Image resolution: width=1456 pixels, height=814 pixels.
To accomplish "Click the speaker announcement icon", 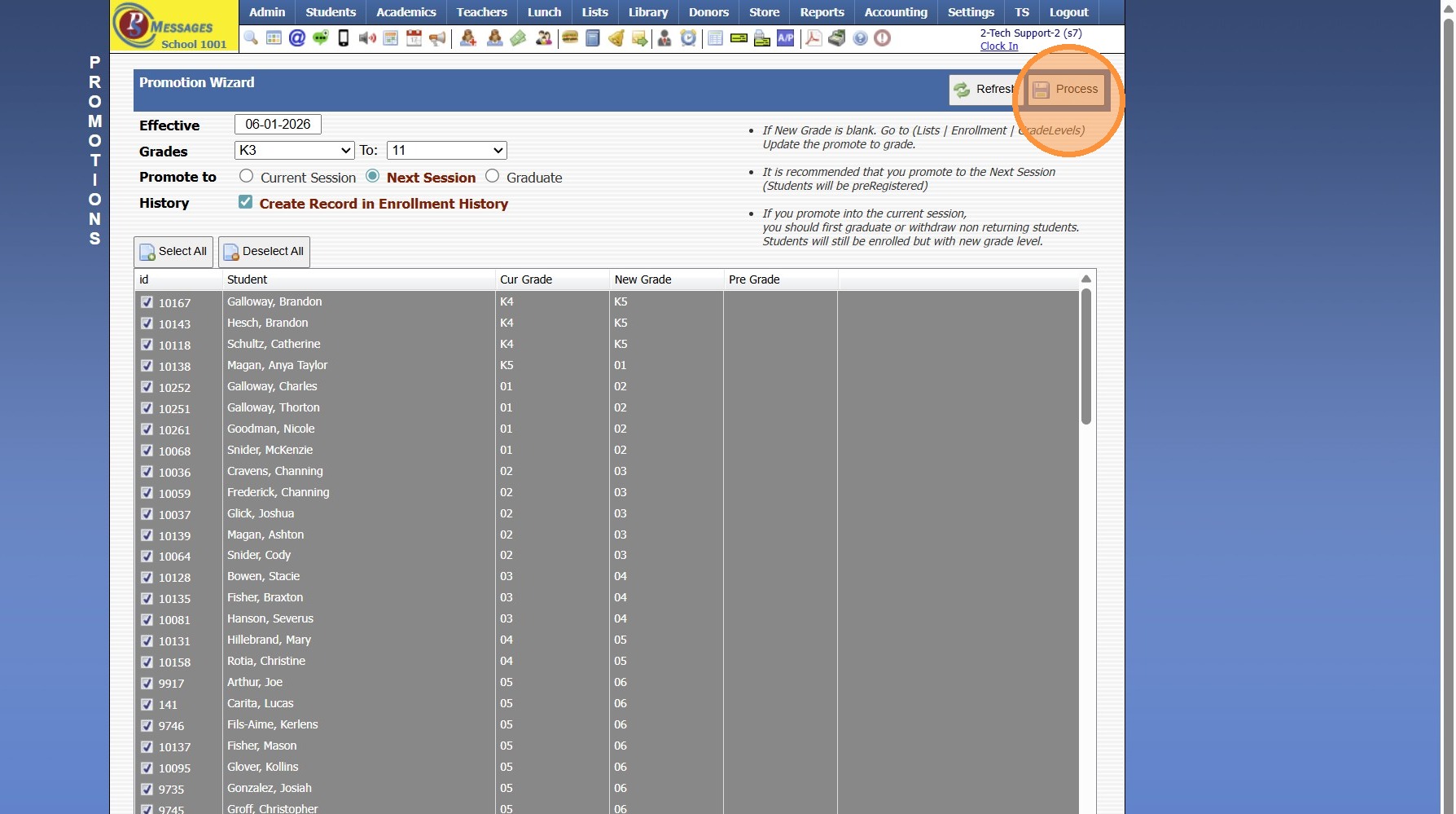I will 367,38.
